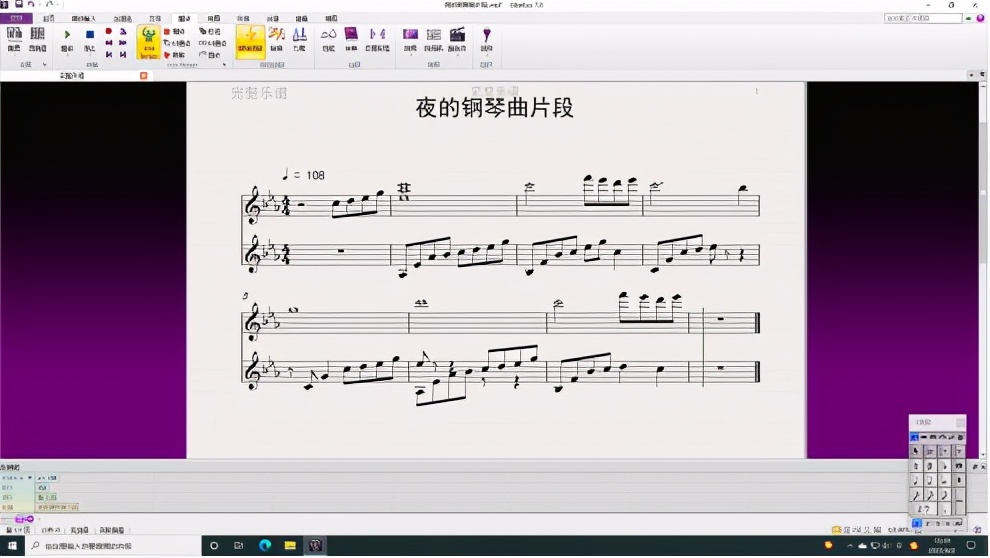Switch to the Notations ribbon tab

click(122, 18)
